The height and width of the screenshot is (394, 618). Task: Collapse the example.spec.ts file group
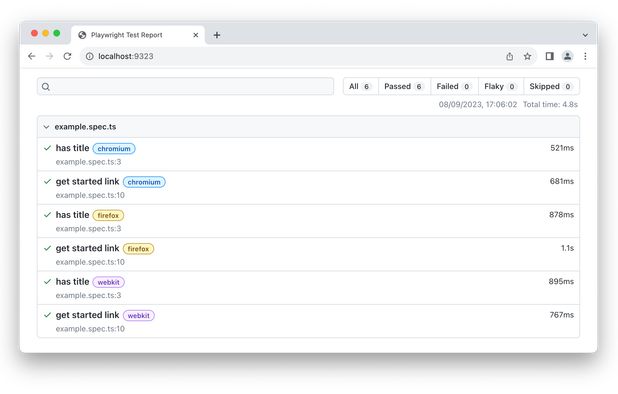click(x=46, y=127)
